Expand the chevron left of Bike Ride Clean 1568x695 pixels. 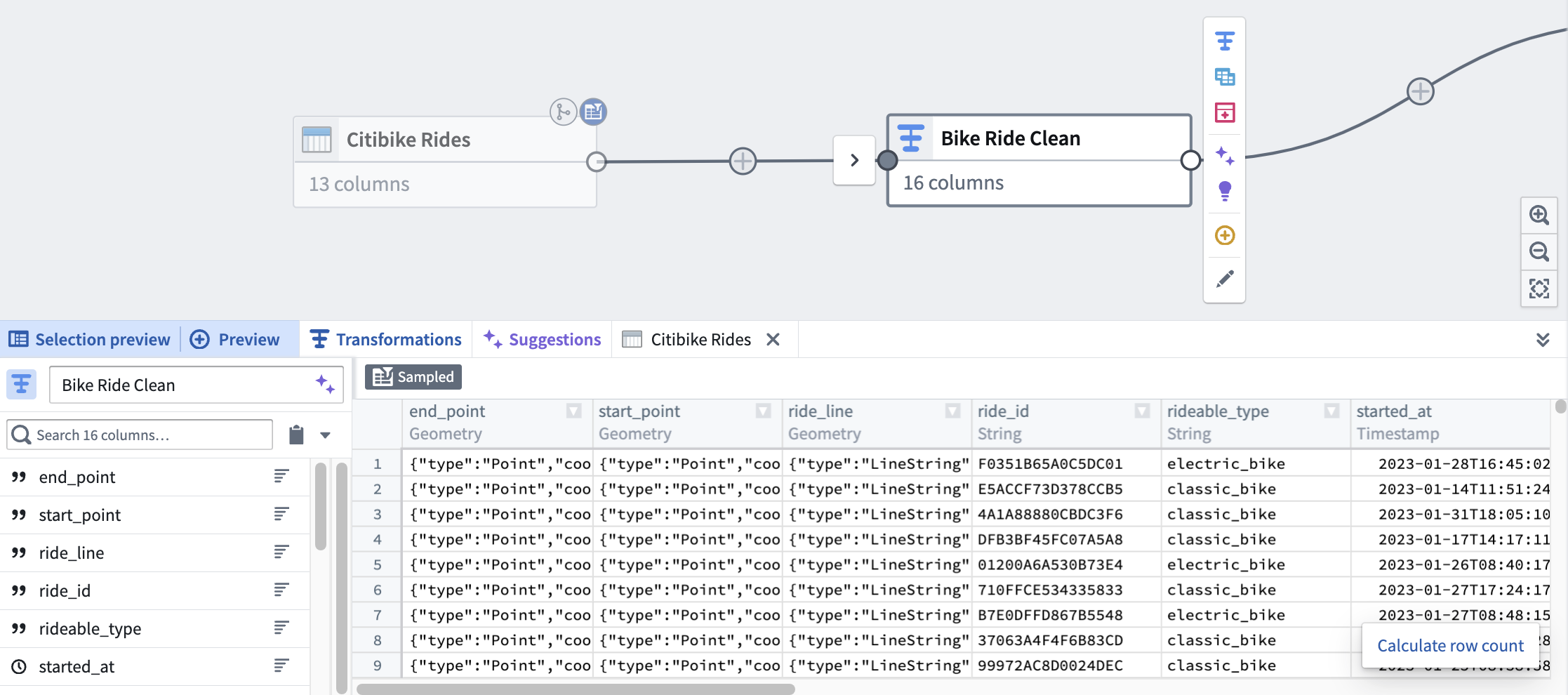854,160
